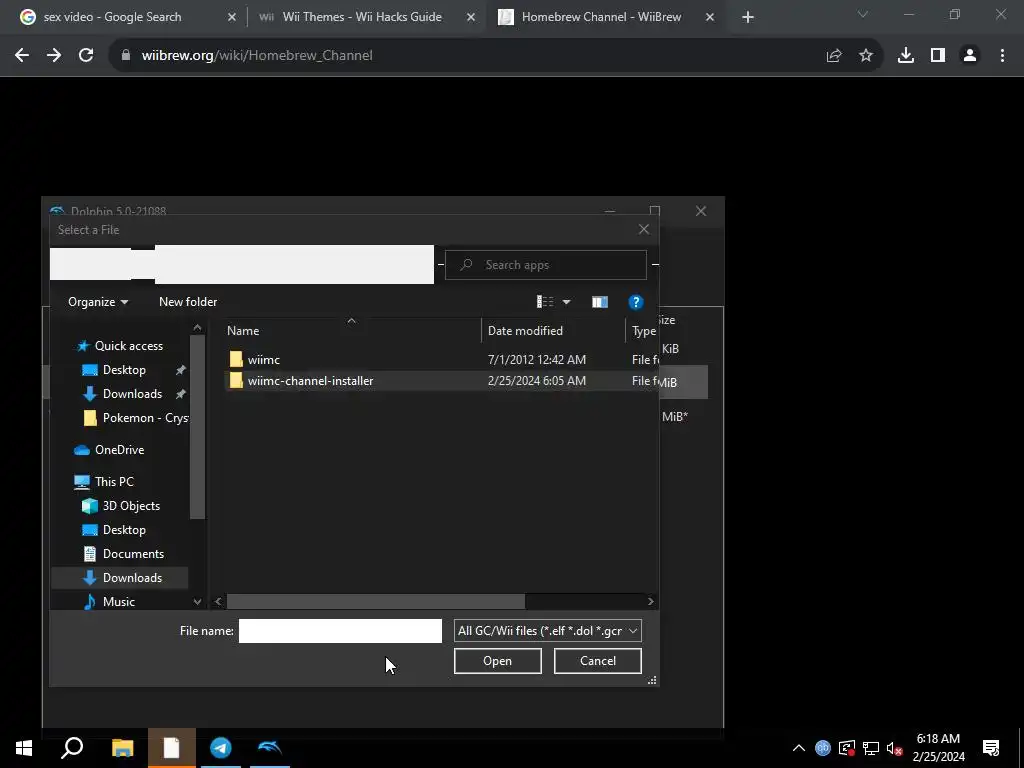This screenshot has width=1024, height=768.
Task: Click the navigation pane scroll up arrow
Action: coord(197,328)
